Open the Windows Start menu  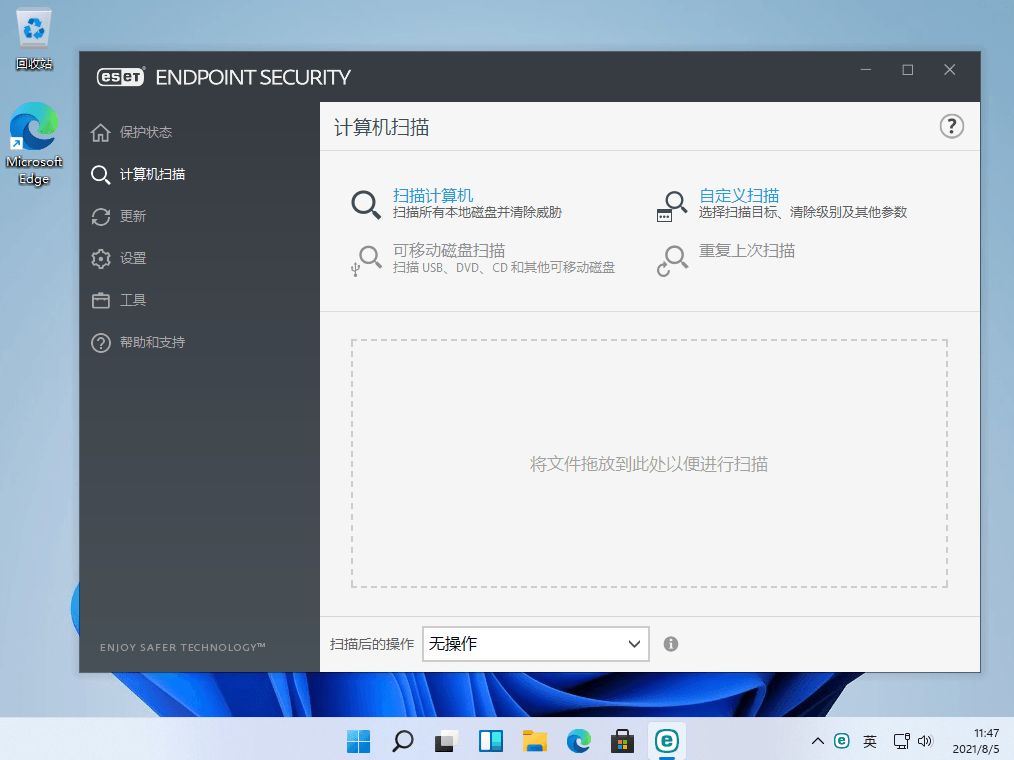[x=358, y=741]
